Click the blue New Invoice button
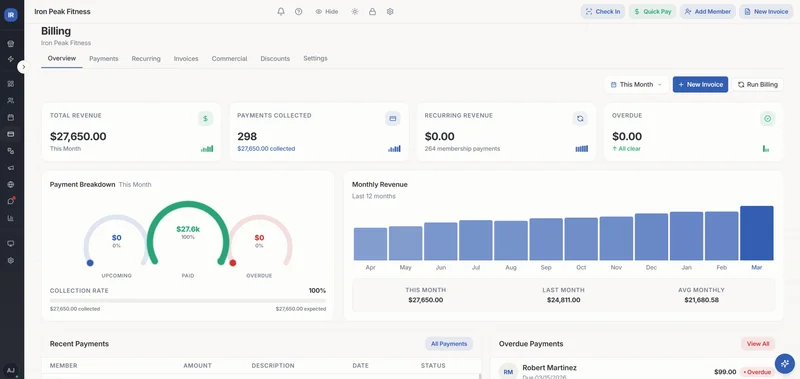800x379 pixels. 701,85
